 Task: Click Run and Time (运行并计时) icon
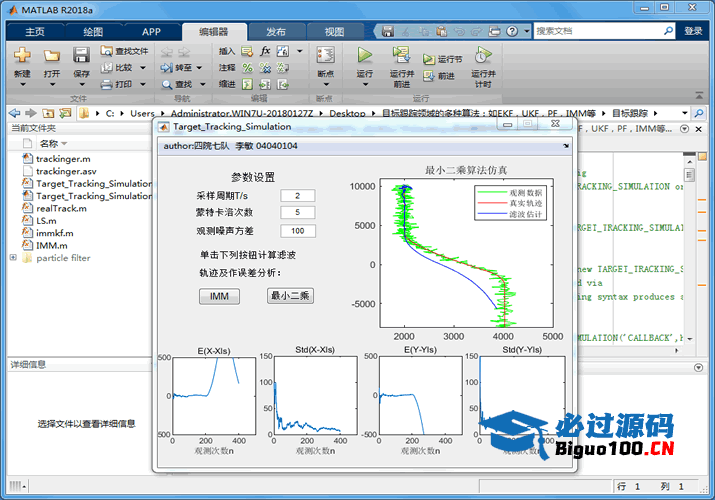click(x=483, y=55)
